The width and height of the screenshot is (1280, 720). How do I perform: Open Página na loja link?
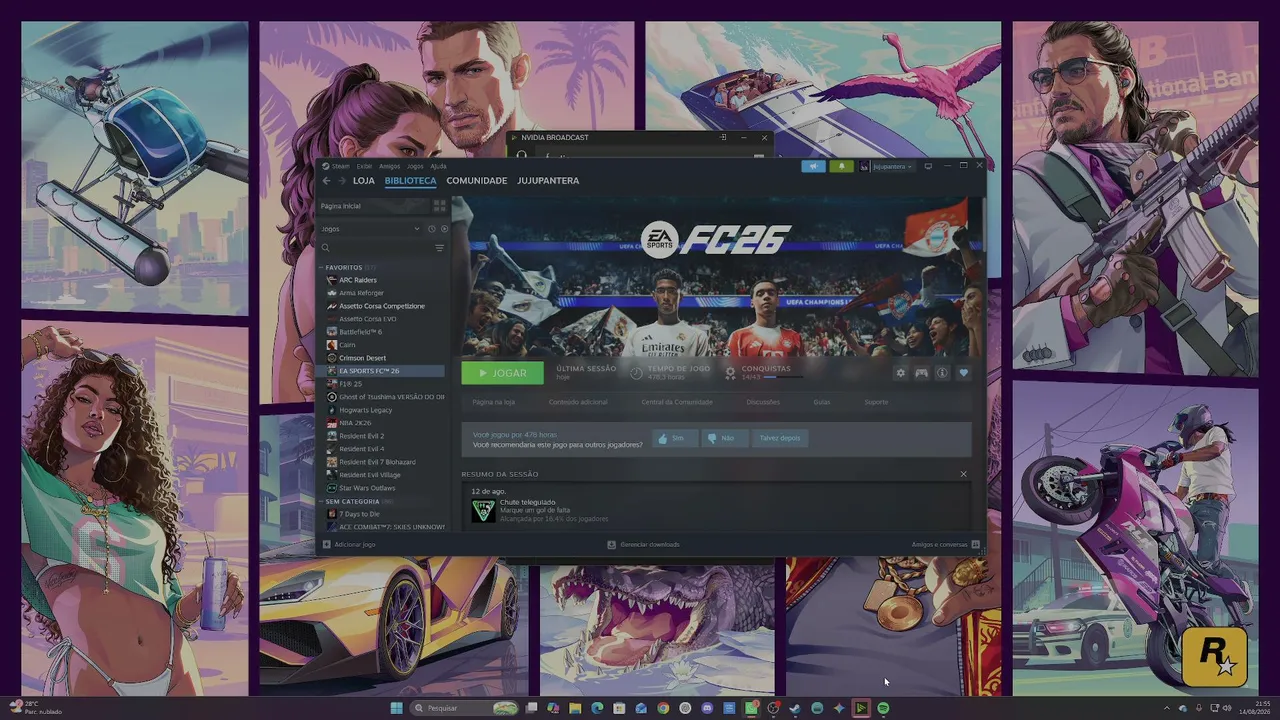click(x=493, y=402)
